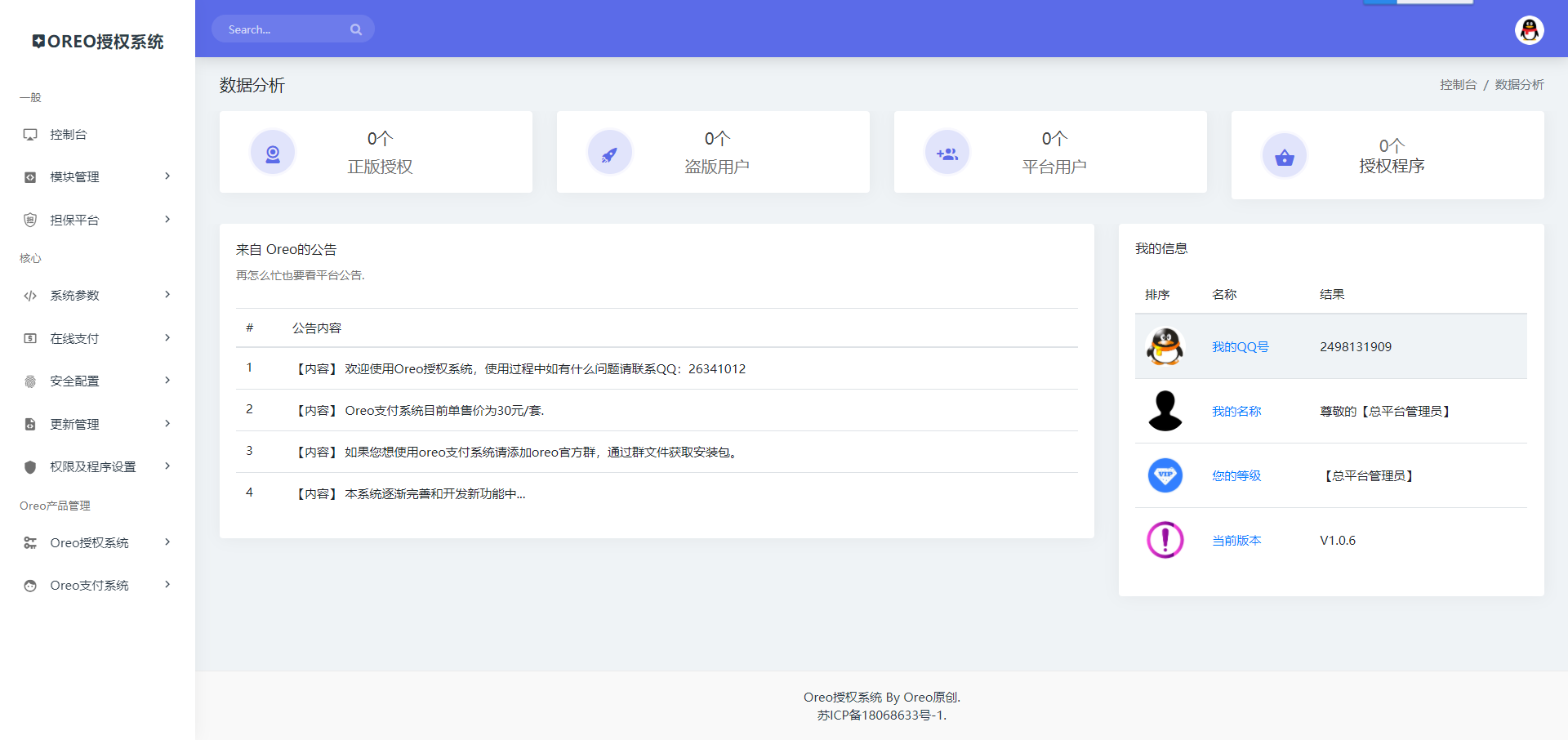The image size is (1568, 740).
Task: Click the Oreo支付系统 face icon
Action: (x=30, y=586)
